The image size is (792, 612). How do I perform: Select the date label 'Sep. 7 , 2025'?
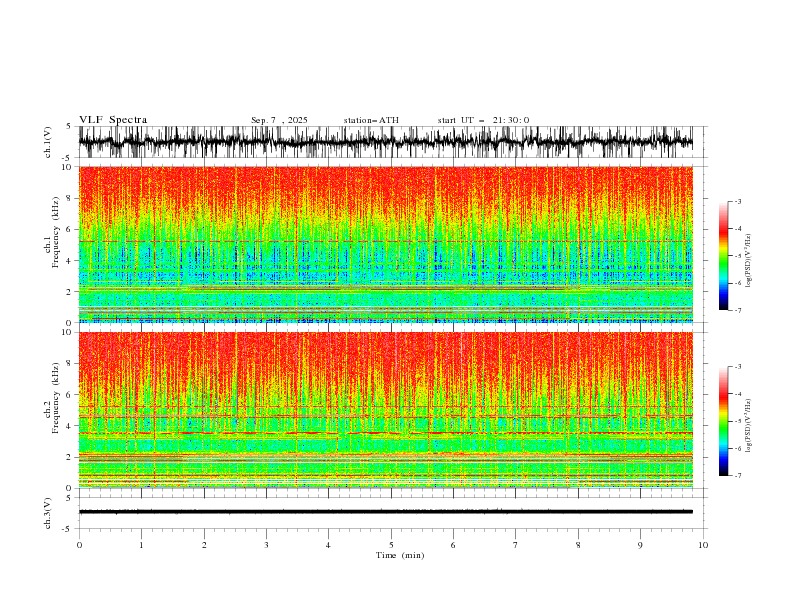pyautogui.click(x=279, y=120)
